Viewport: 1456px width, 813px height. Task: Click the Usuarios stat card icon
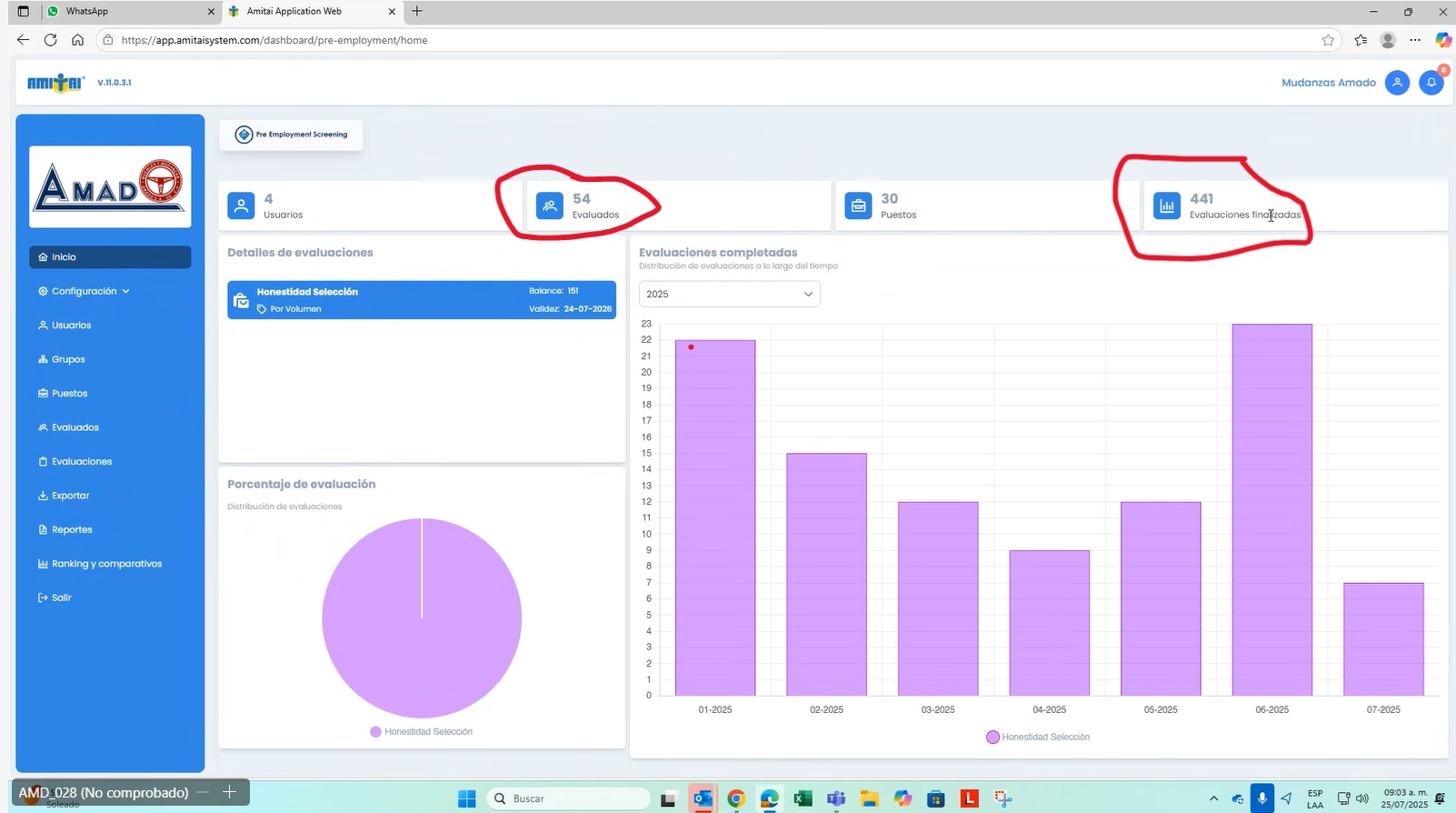(241, 206)
